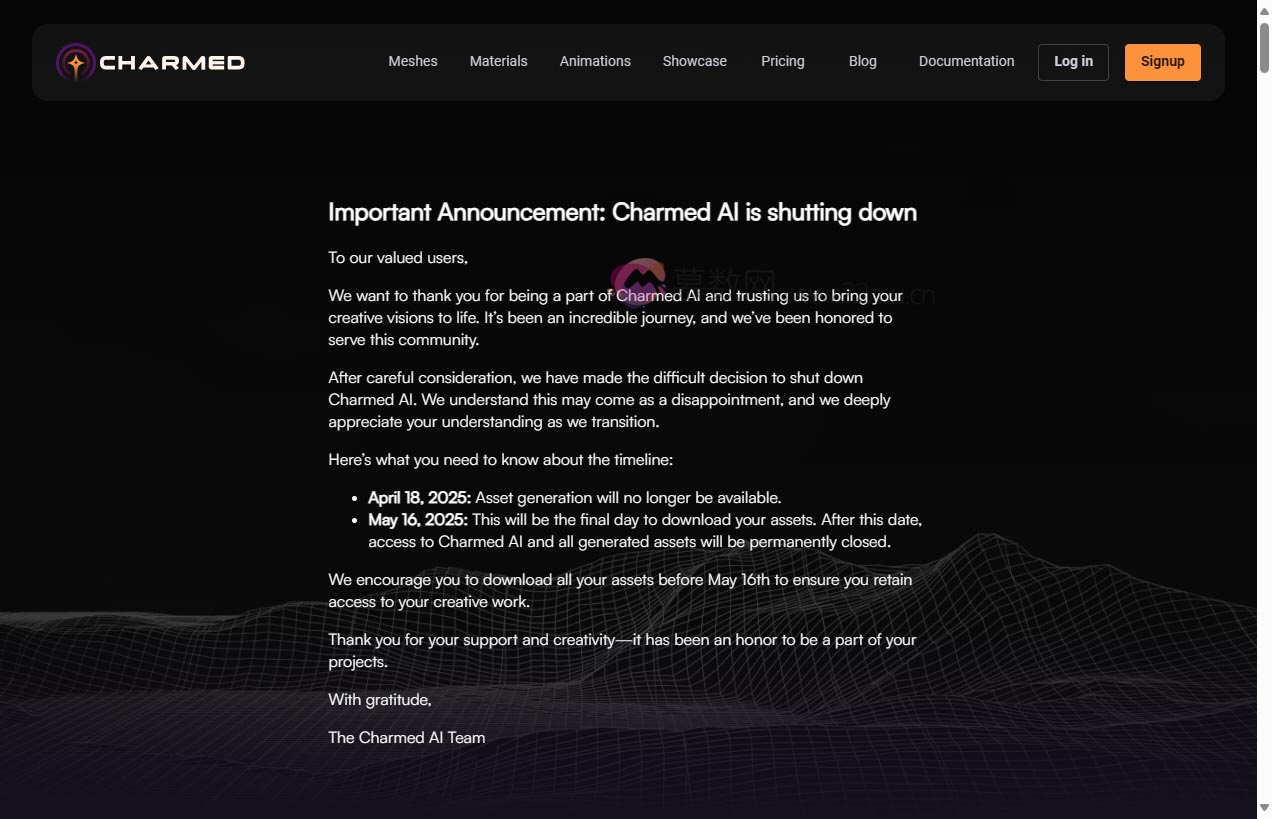
Task: Click the May 16, 2025 timeline entry
Action: [645, 520]
